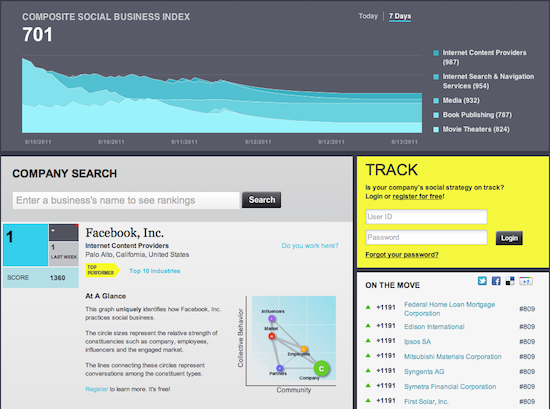
Task: Click the green Company circle in graph
Action: 321,368
